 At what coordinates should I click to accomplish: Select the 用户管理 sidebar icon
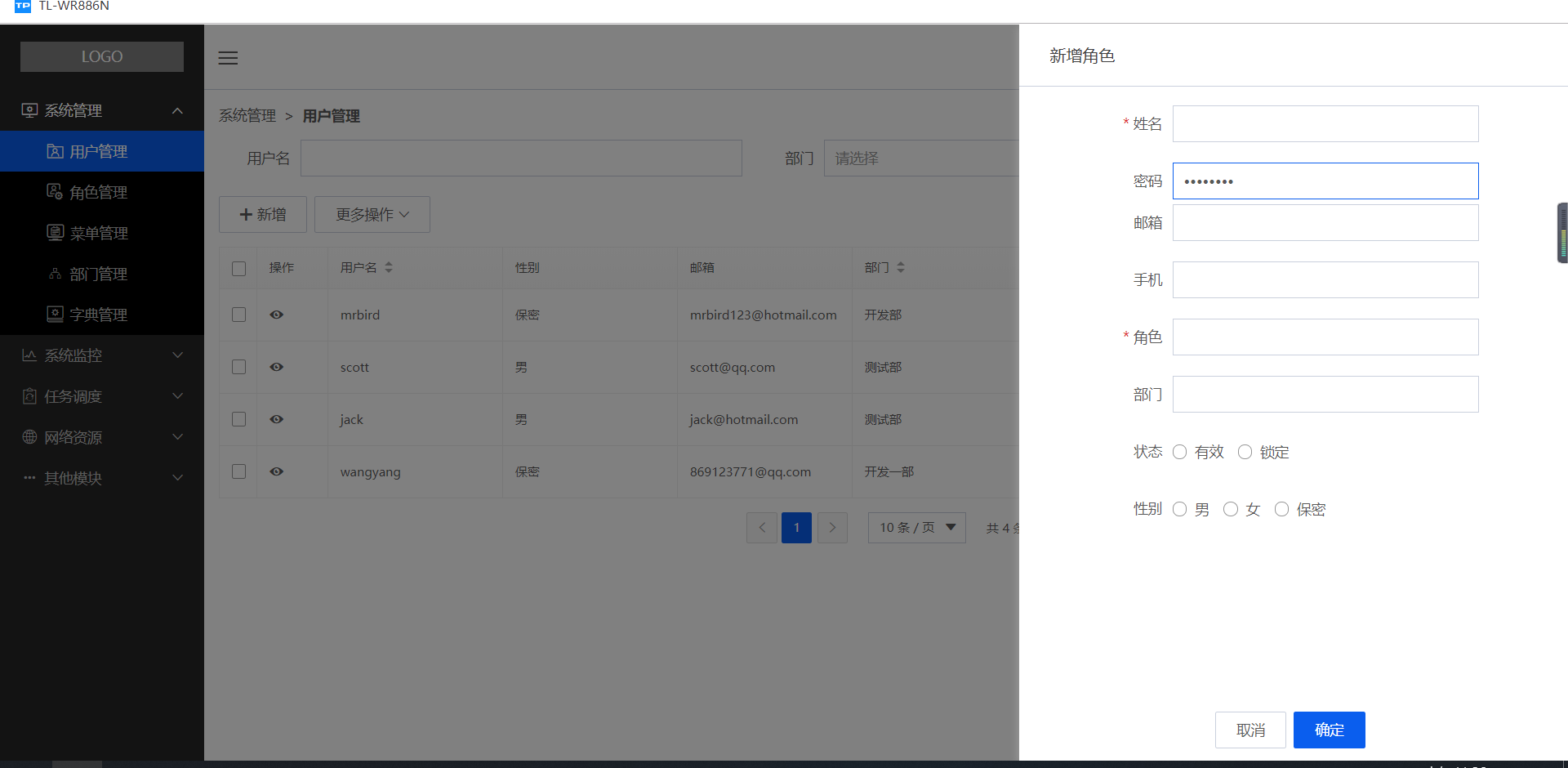click(x=54, y=151)
